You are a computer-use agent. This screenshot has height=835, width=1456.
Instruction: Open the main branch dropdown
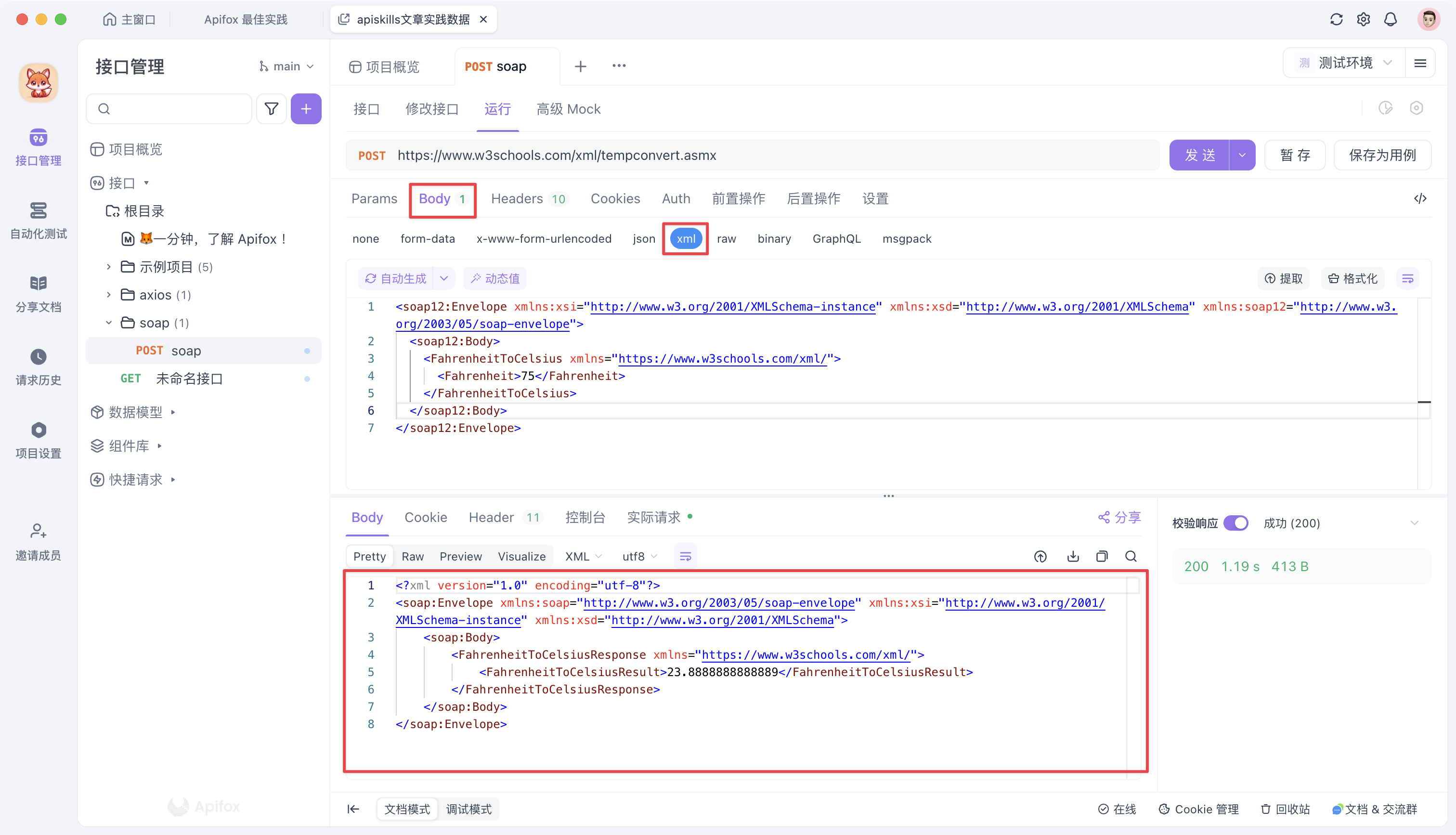286,66
